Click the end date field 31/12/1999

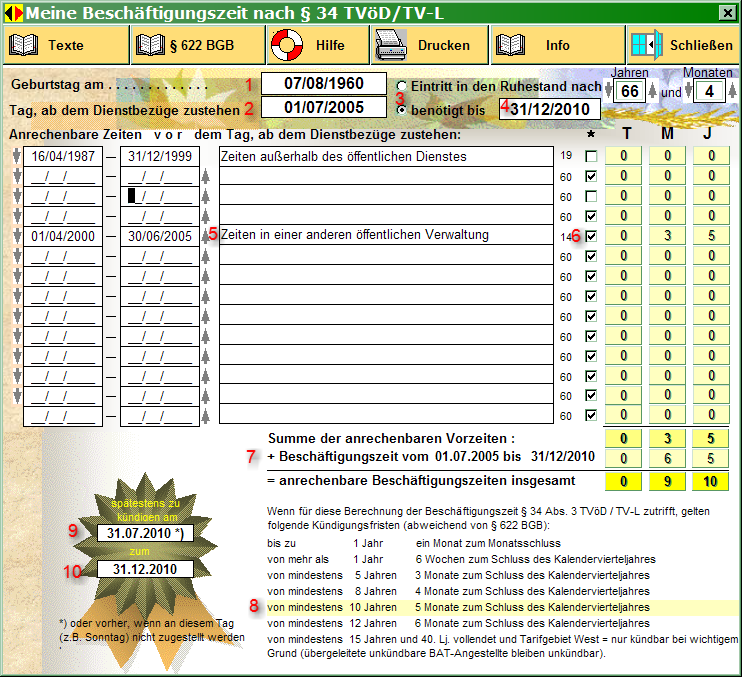click(x=160, y=156)
